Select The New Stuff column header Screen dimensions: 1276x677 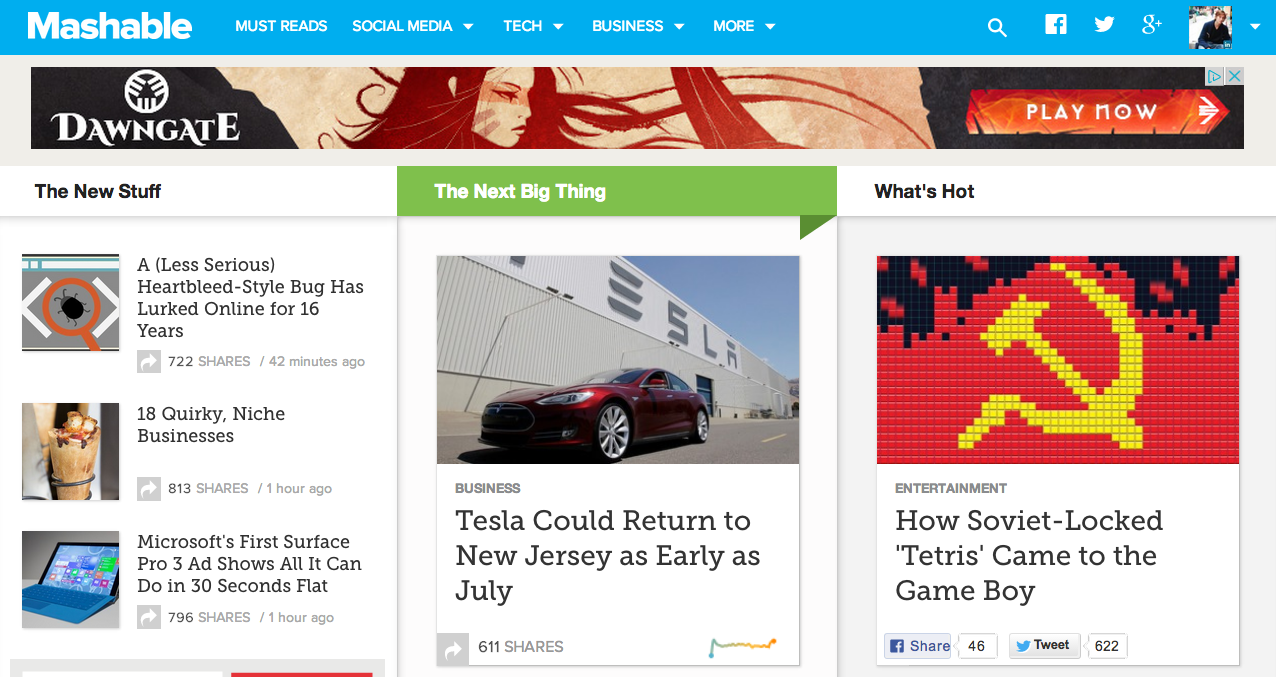(x=98, y=191)
